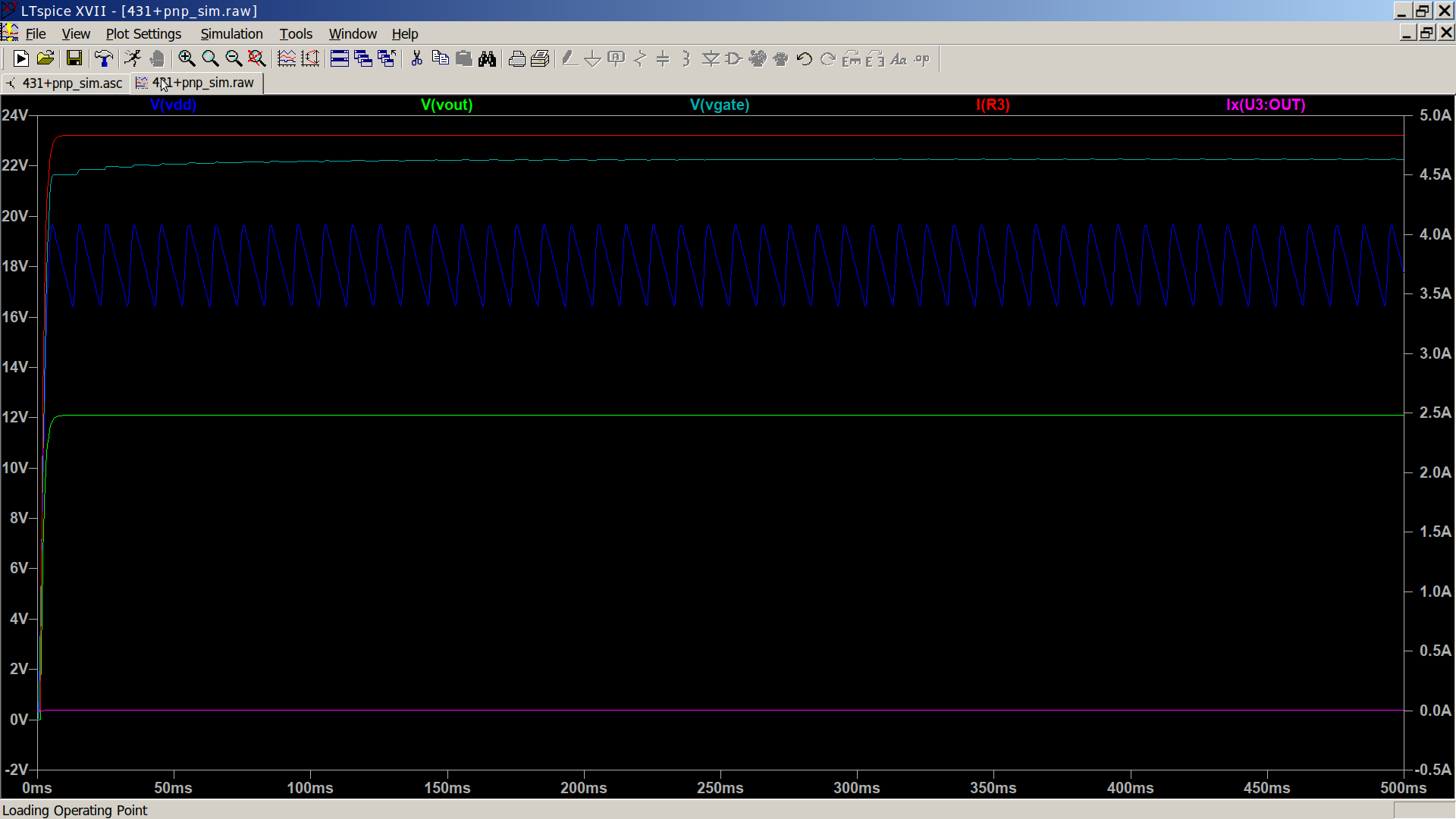
Task: Click the Find binoculars icon
Action: pos(487,58)
